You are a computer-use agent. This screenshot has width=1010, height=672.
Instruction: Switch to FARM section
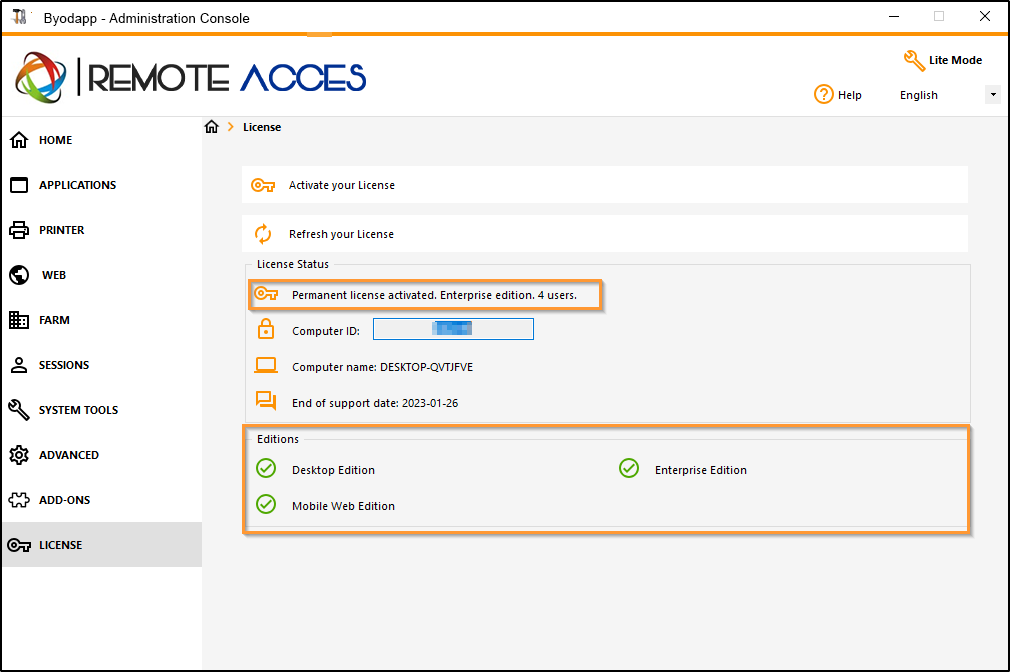click(x=102, y=320)
